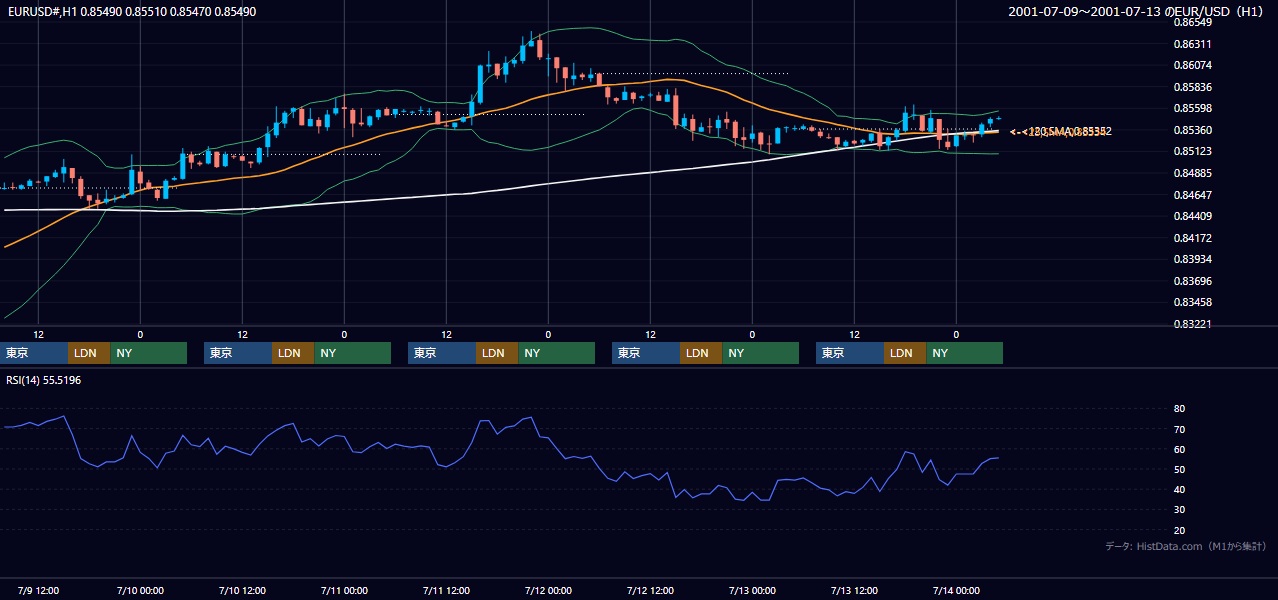Select the RSI(14) 55.5196 indicator label
This screenshot has width=1278, height=600.
pyautogui.click(x=44, y=380)
